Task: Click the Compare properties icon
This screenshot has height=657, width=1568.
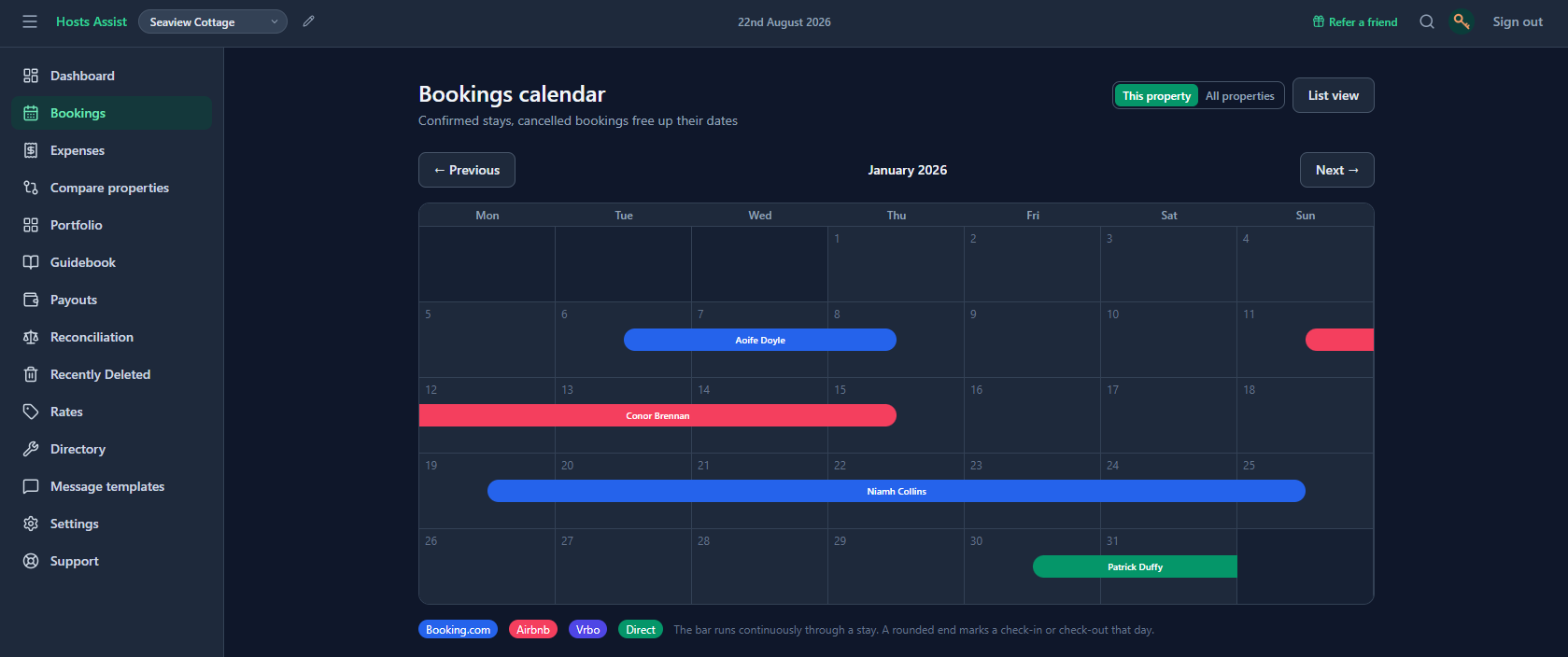Action: (31, 188)
